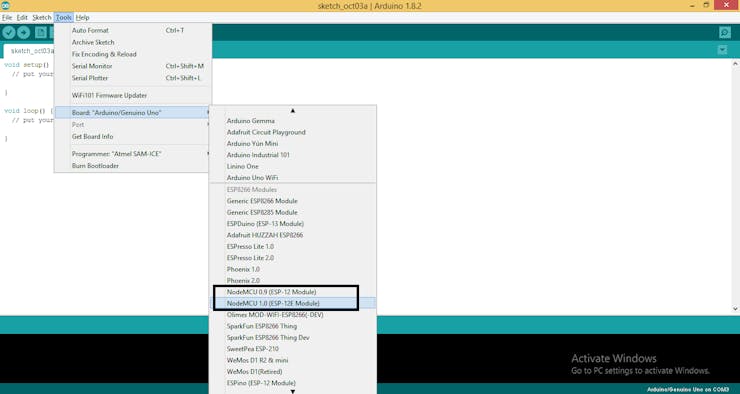
Task: Click the editor vertical scrollbar down arrow
Action: click(735, 309)
